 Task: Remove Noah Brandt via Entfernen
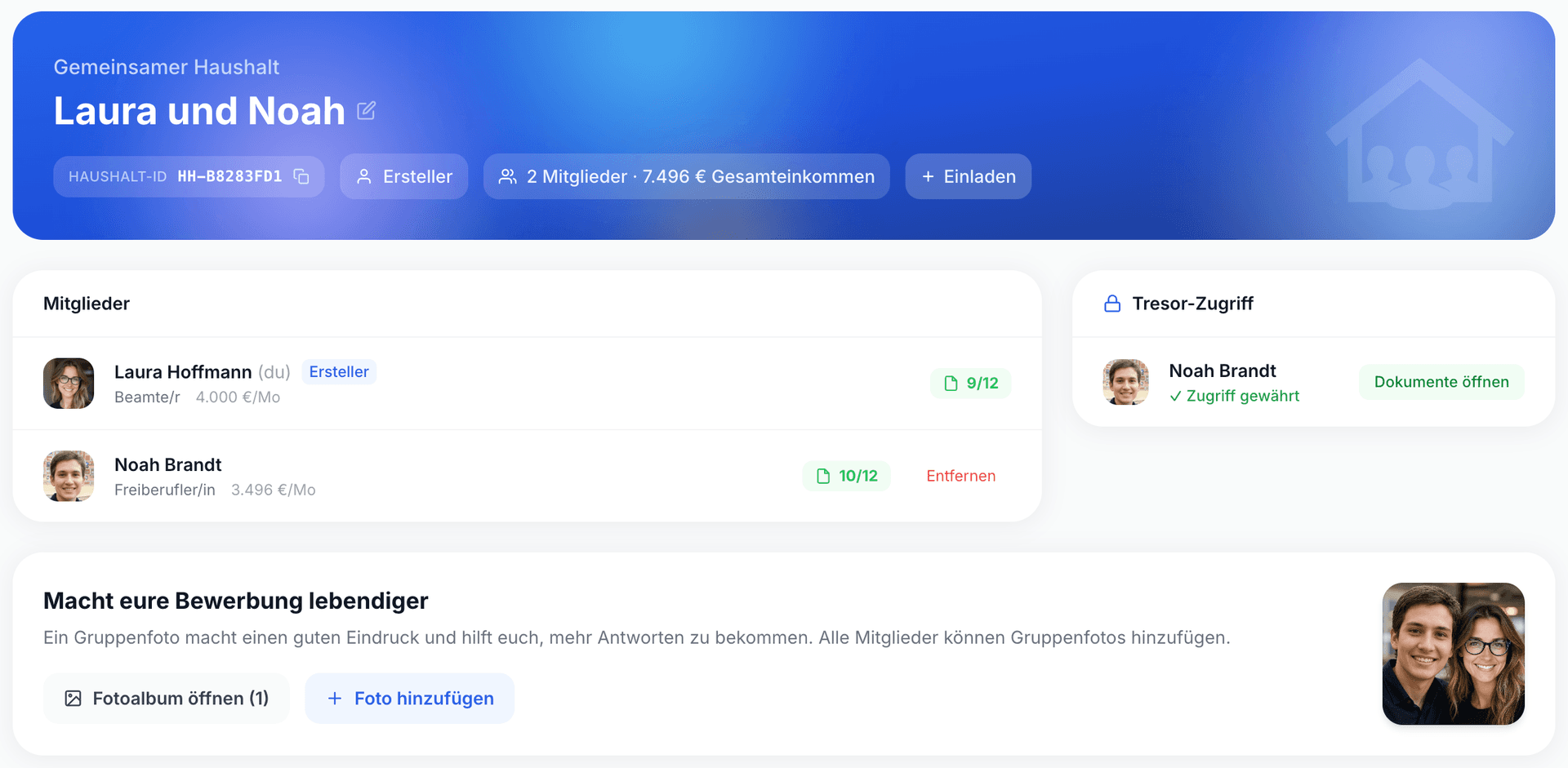tap(961, 476)
